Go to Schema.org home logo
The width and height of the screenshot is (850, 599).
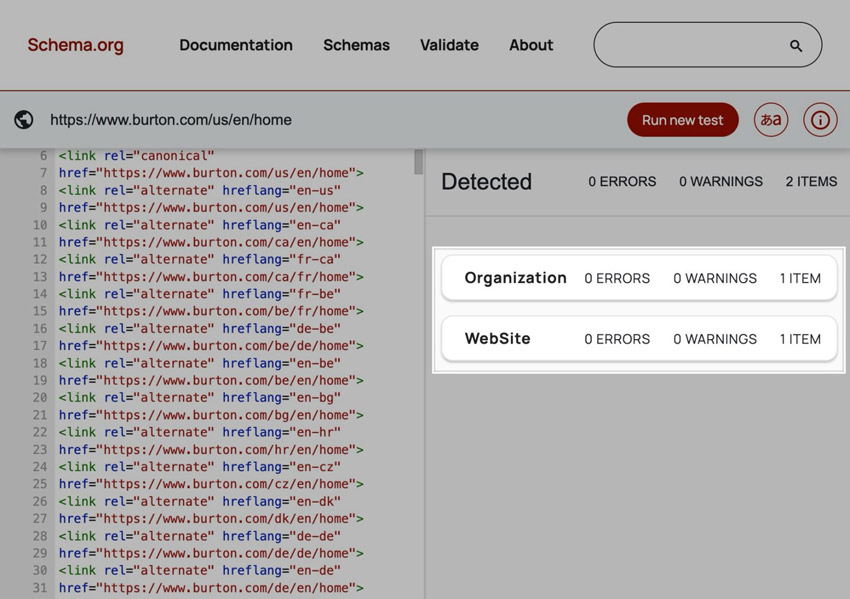pyautogui.click(x=75, y=45)
